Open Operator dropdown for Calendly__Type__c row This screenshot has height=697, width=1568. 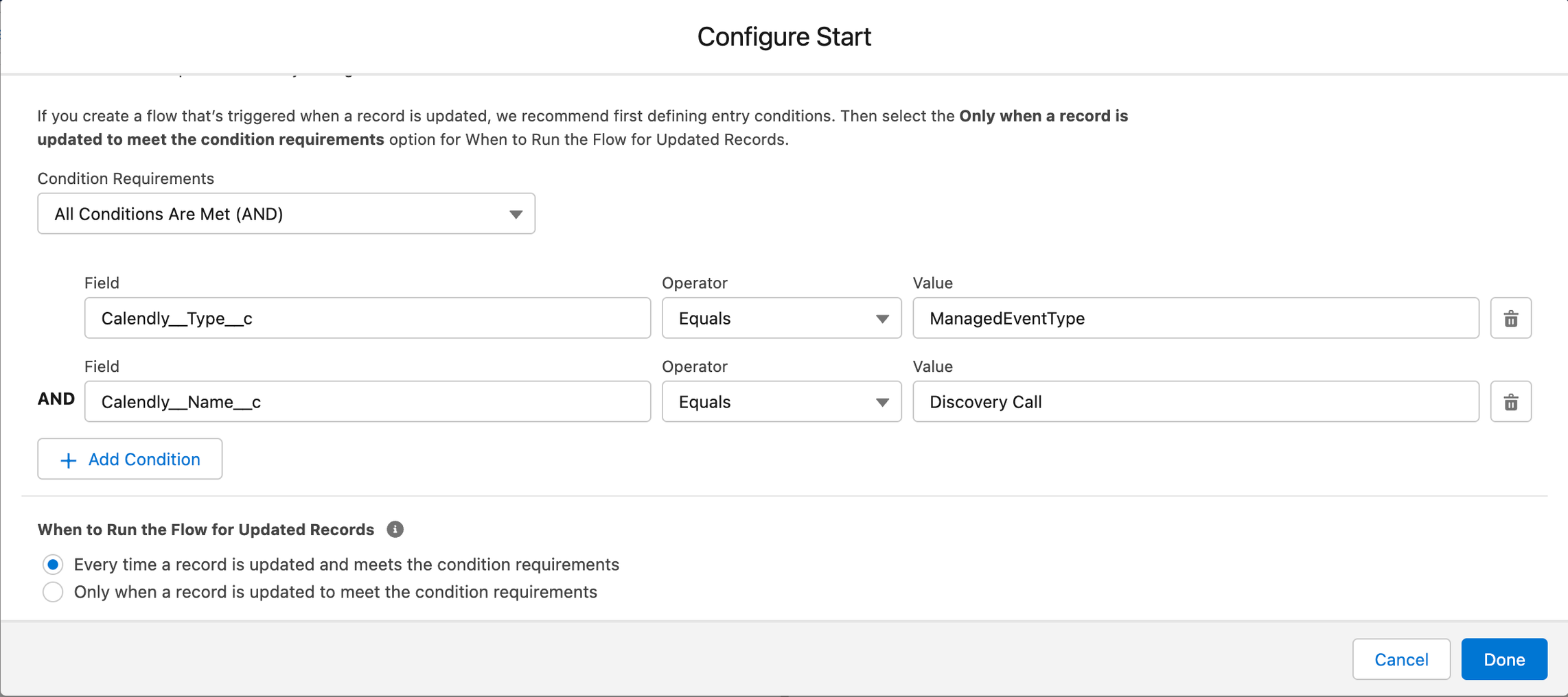pos(781,318)
